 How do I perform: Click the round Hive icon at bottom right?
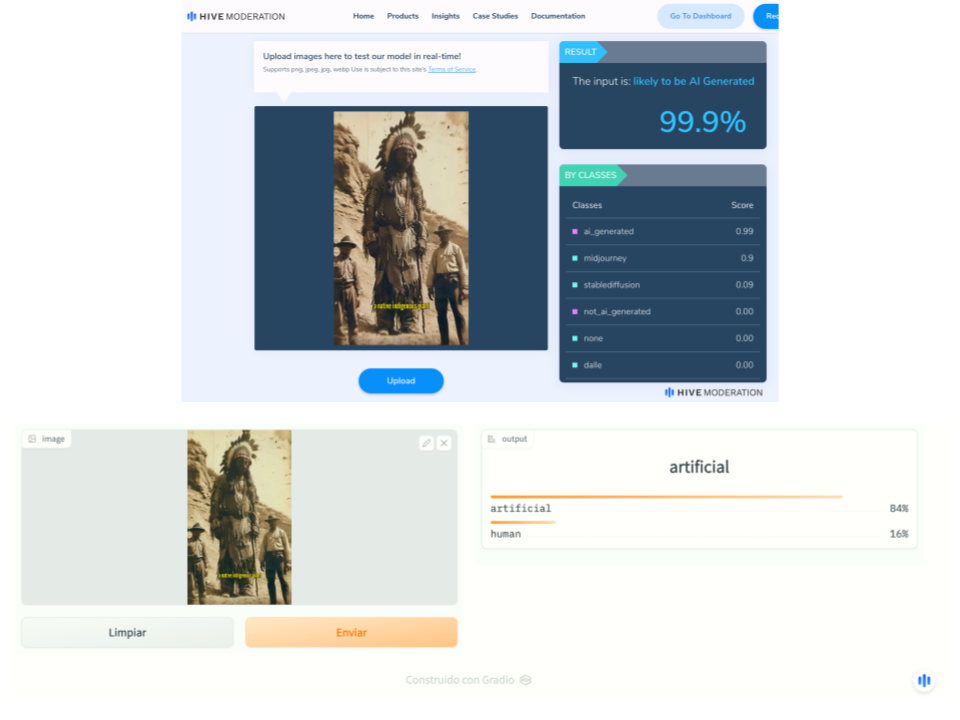coord(924,680)
